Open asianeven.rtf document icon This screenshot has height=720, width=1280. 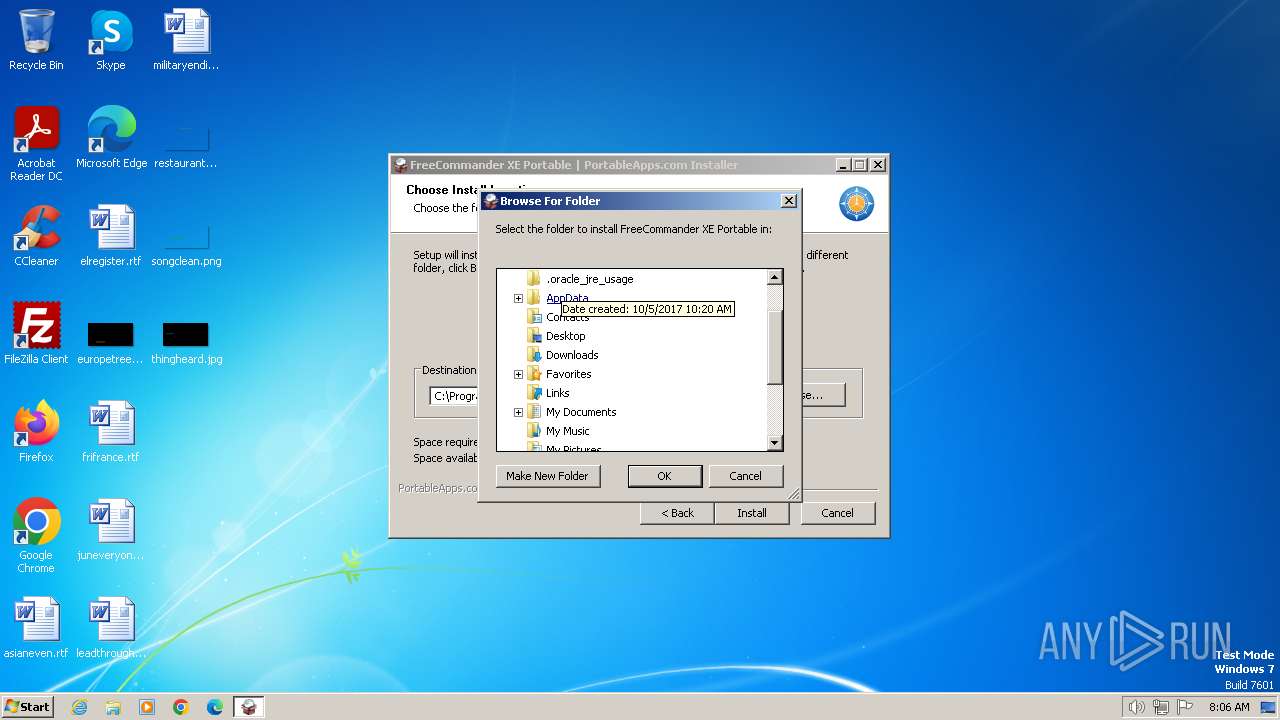coord(36,627)
